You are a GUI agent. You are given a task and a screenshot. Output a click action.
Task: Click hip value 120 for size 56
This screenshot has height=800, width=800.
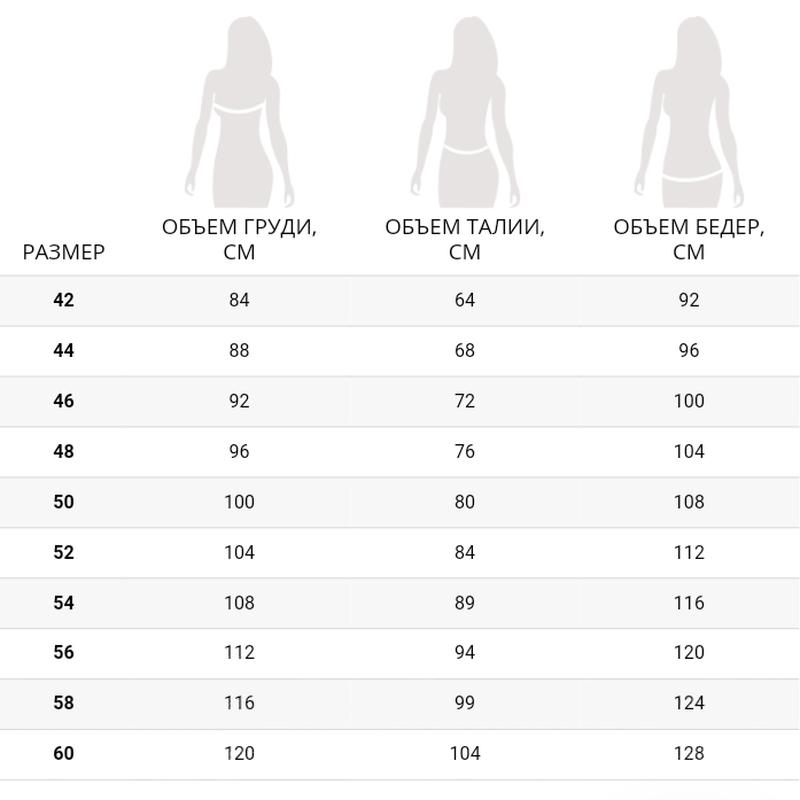click(689, 653)
